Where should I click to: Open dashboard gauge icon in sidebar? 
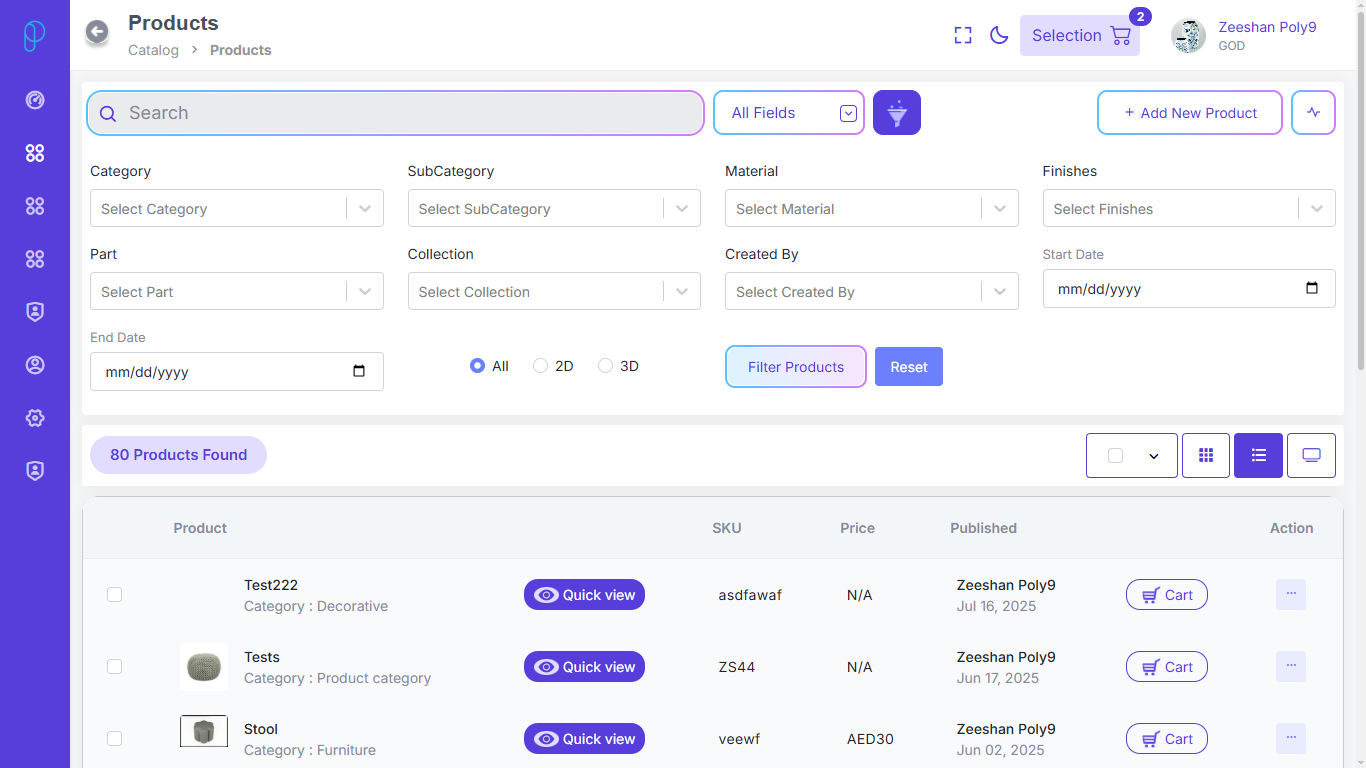(35, 100)
